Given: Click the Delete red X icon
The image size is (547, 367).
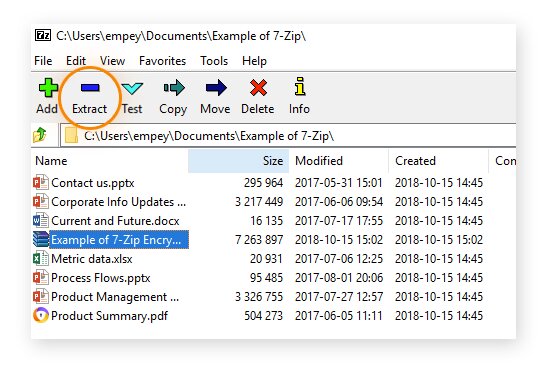Looking at the screenshot, I should coord(258,87).
